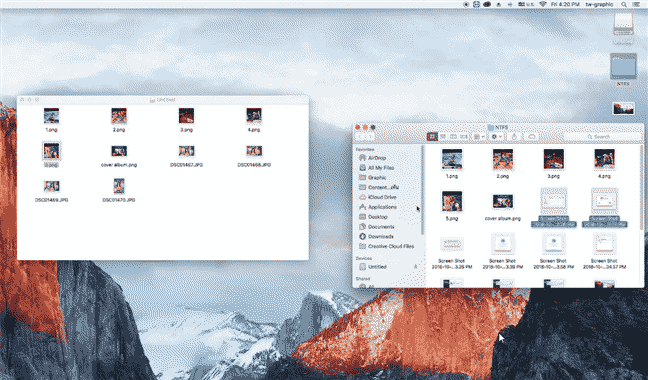Switch NTFS window to list view
The height and width of the screenshot is (380, 648).
(443, 136)
